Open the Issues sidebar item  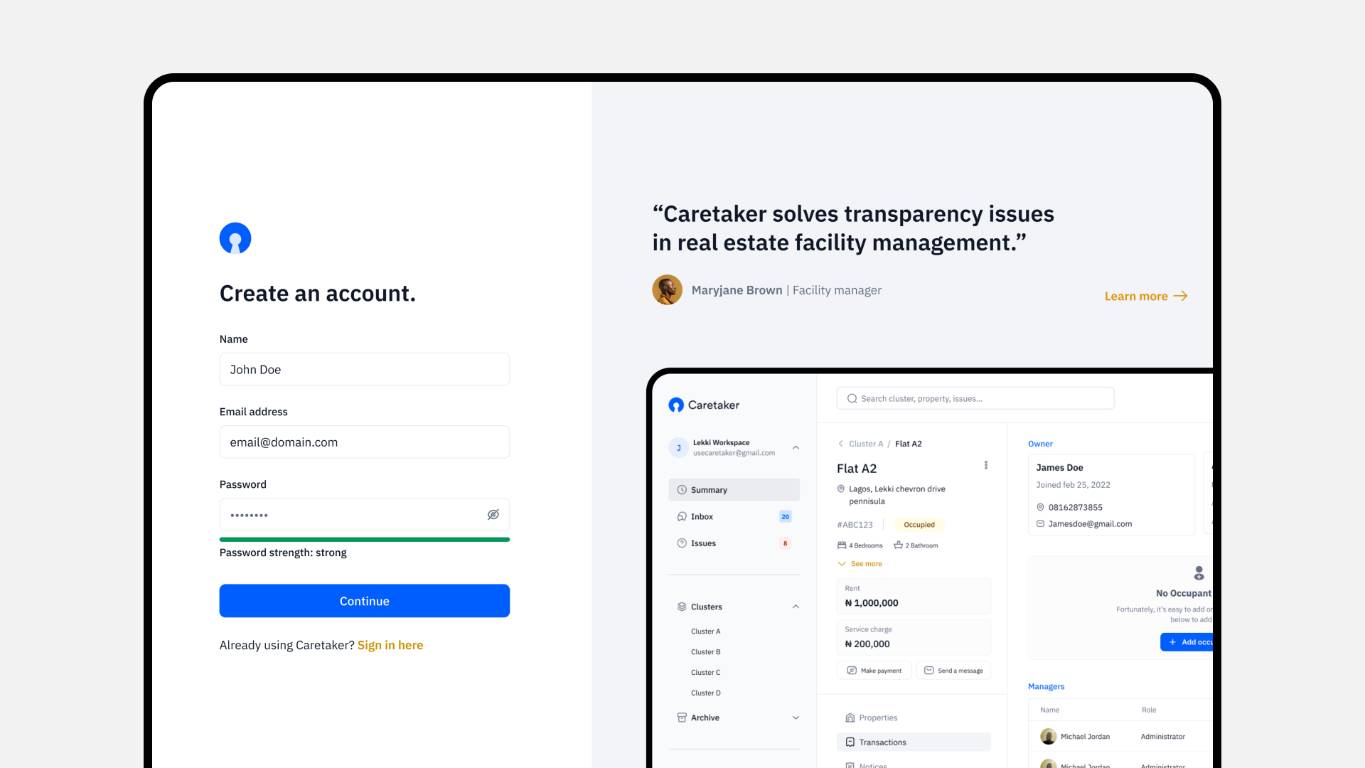click(x=734, y=543)
